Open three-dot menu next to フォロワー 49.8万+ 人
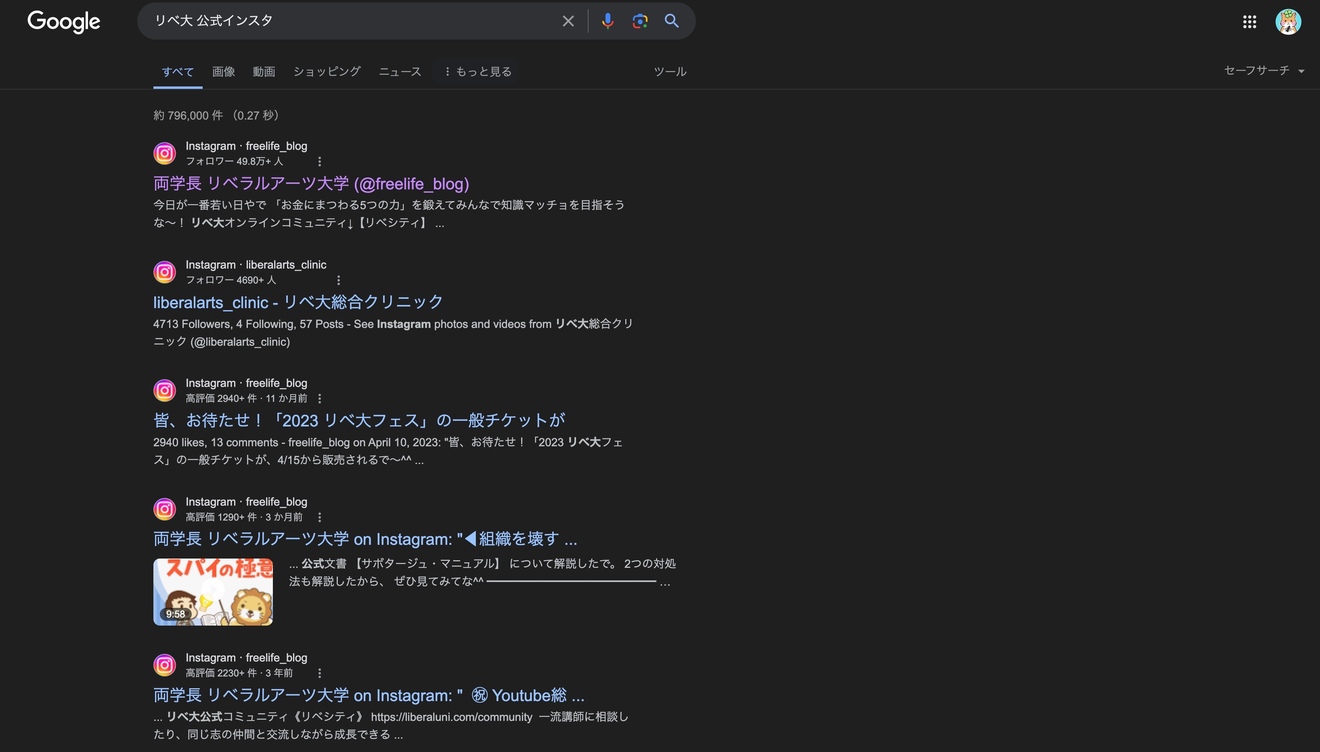This screenshot has width=1320, height=752. [320, 162]
